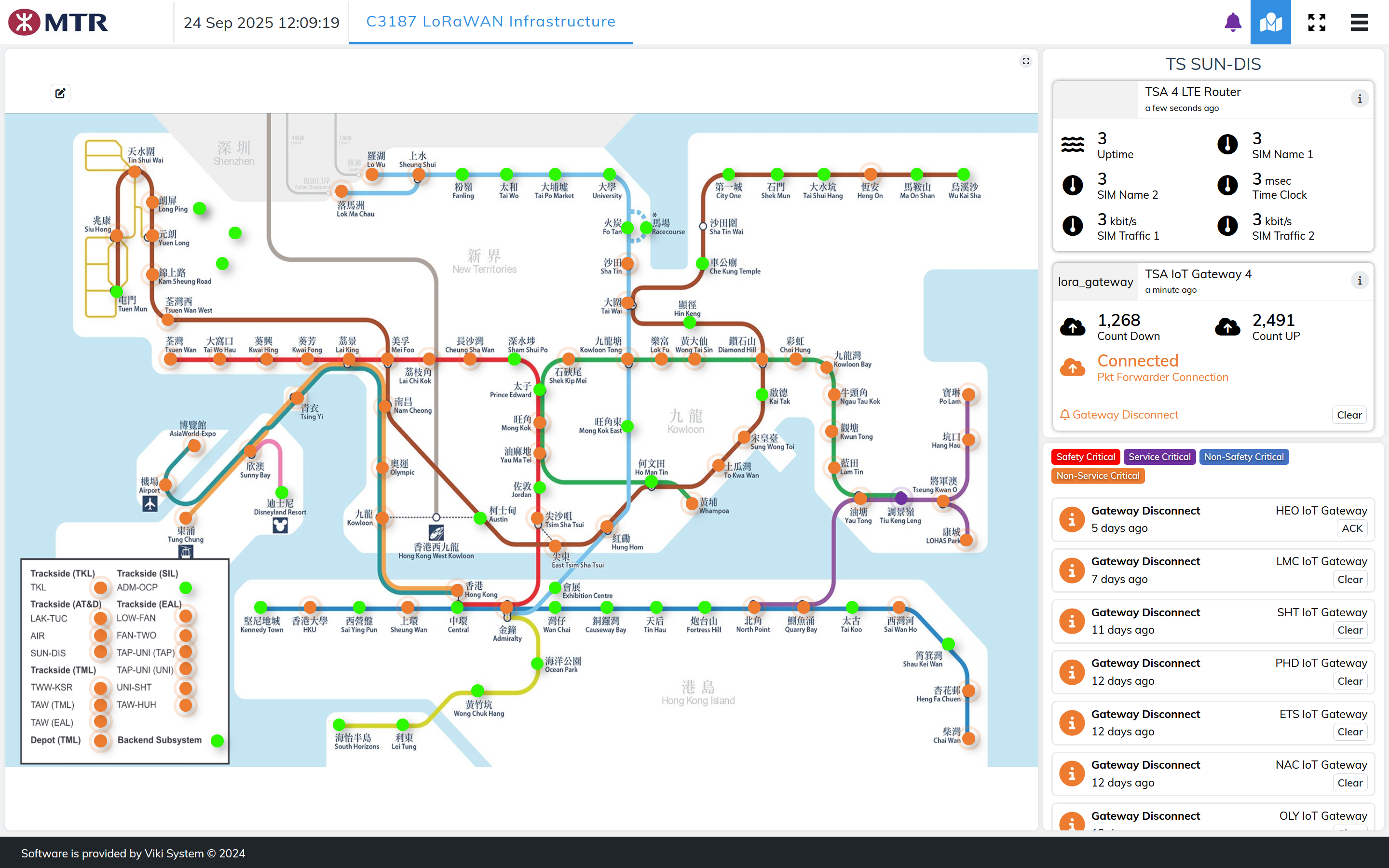This screenshot has height=868, width=1389.
Task: Open the notifications bell icon
Action: click(1232, 22)
